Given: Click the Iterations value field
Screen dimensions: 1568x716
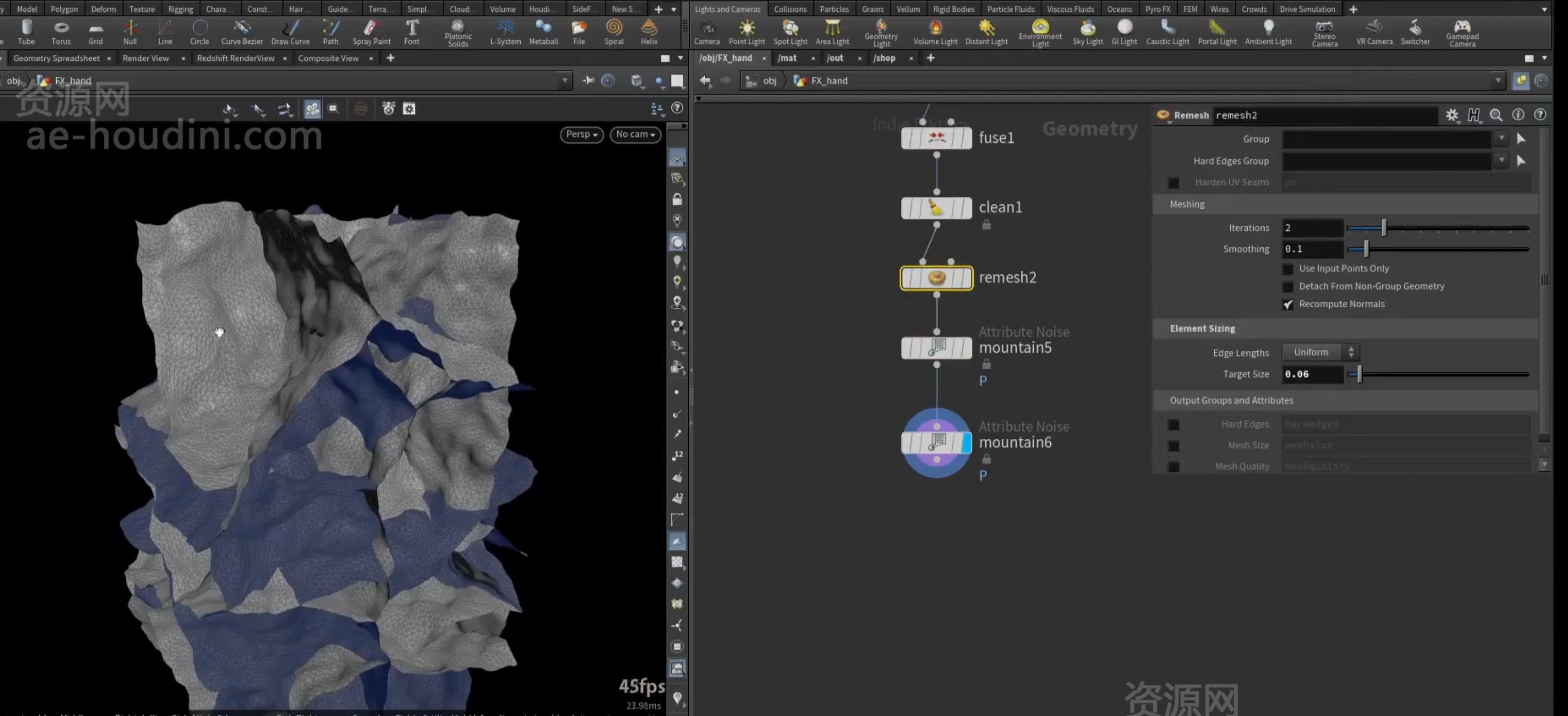Looking at the screenshot, I should click(1311, 228).
